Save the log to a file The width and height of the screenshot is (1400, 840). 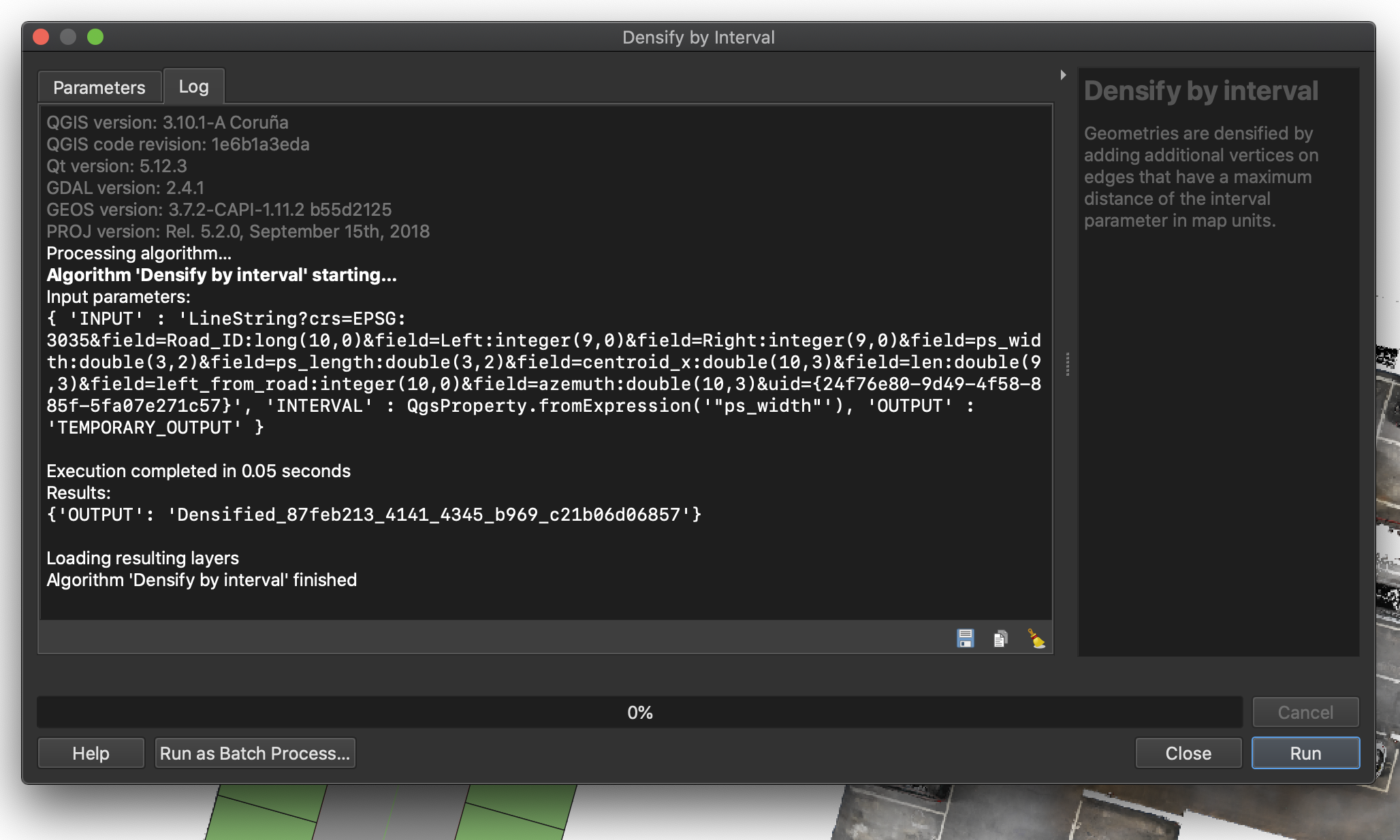pos(965,639)
